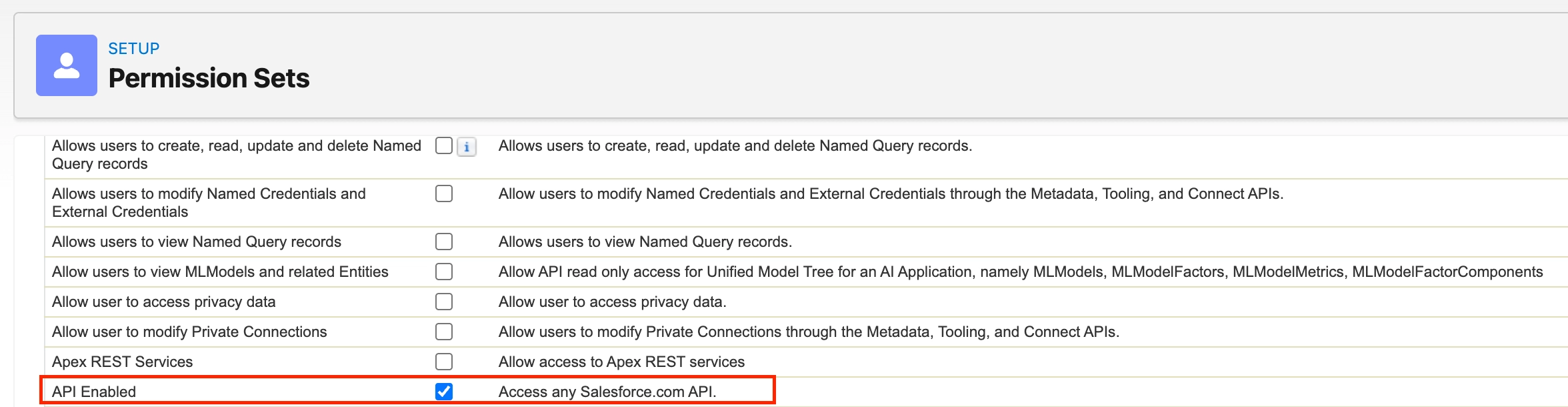This screenshot has width=1568, height=407.
Task: Check the access privacy data checkbox
Action: [444, 302]
